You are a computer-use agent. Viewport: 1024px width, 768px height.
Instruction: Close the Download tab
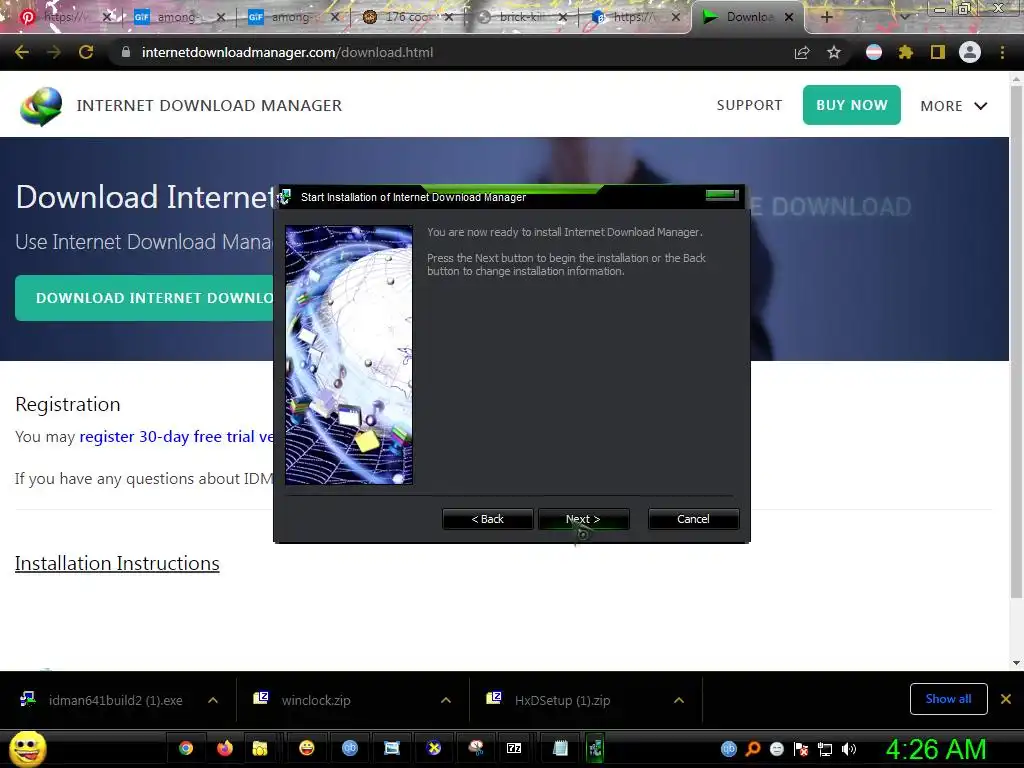[x=789, y=17]
